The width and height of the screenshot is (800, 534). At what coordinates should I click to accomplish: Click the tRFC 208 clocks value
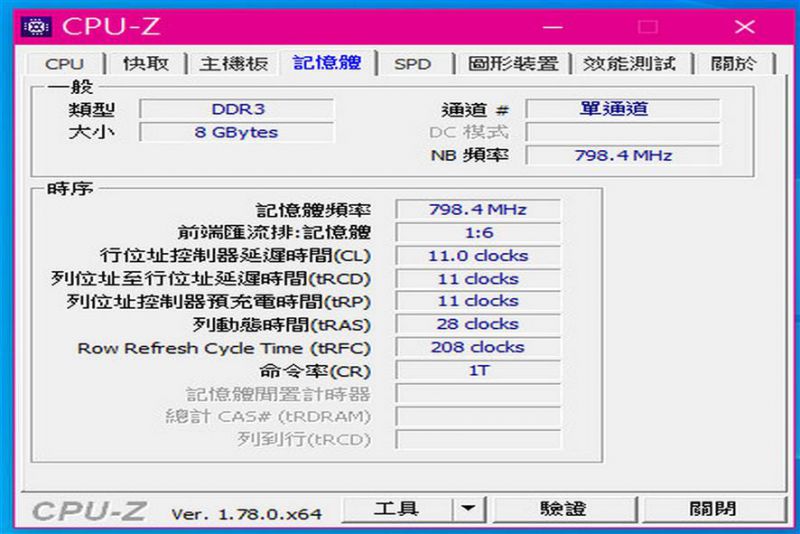(x=478, y=347)
